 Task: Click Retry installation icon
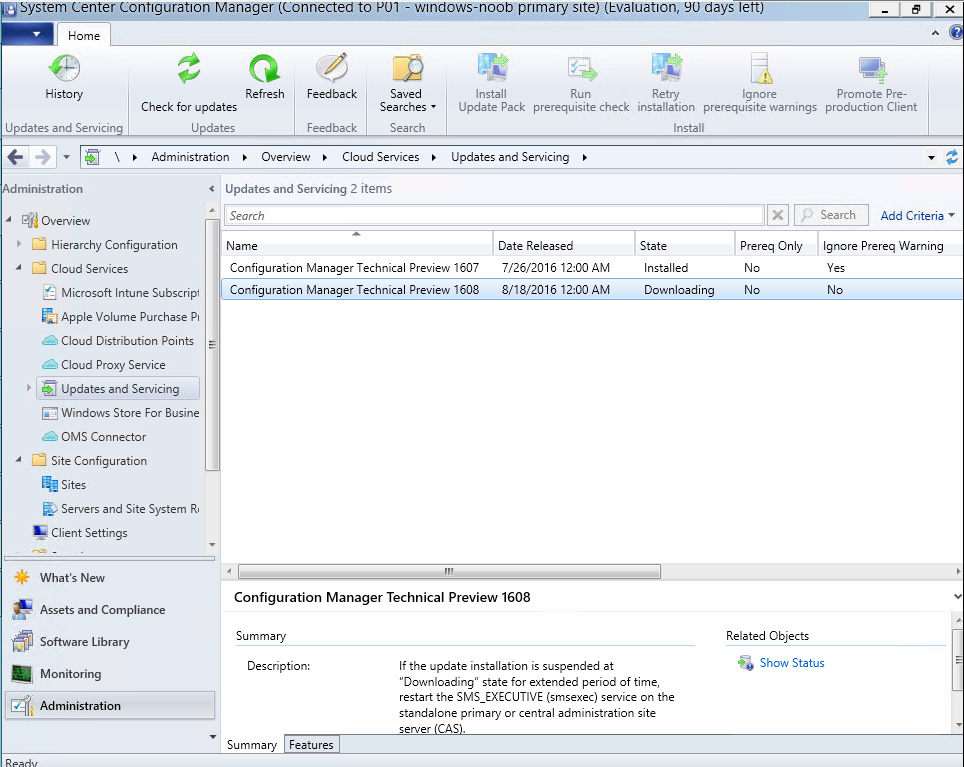tap(666, 68)
